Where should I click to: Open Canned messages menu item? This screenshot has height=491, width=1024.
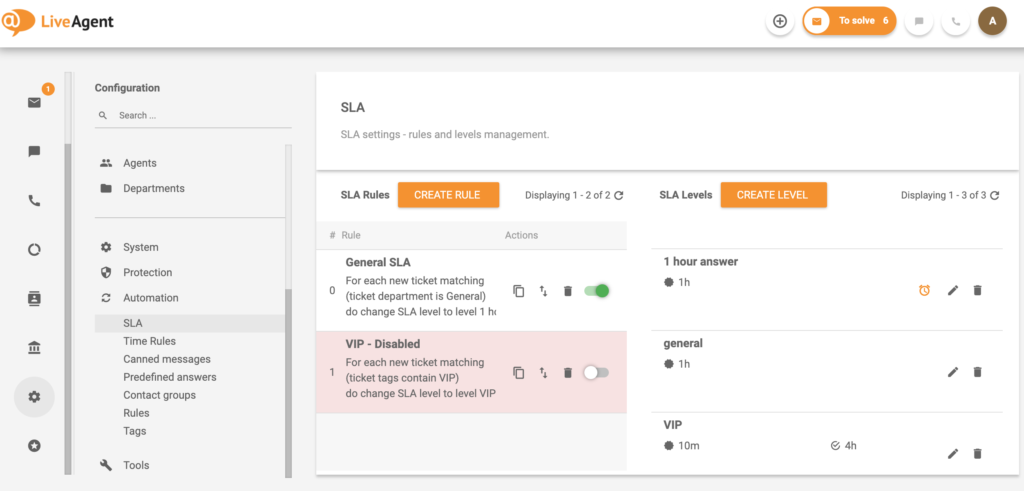(x=166, y=359)
